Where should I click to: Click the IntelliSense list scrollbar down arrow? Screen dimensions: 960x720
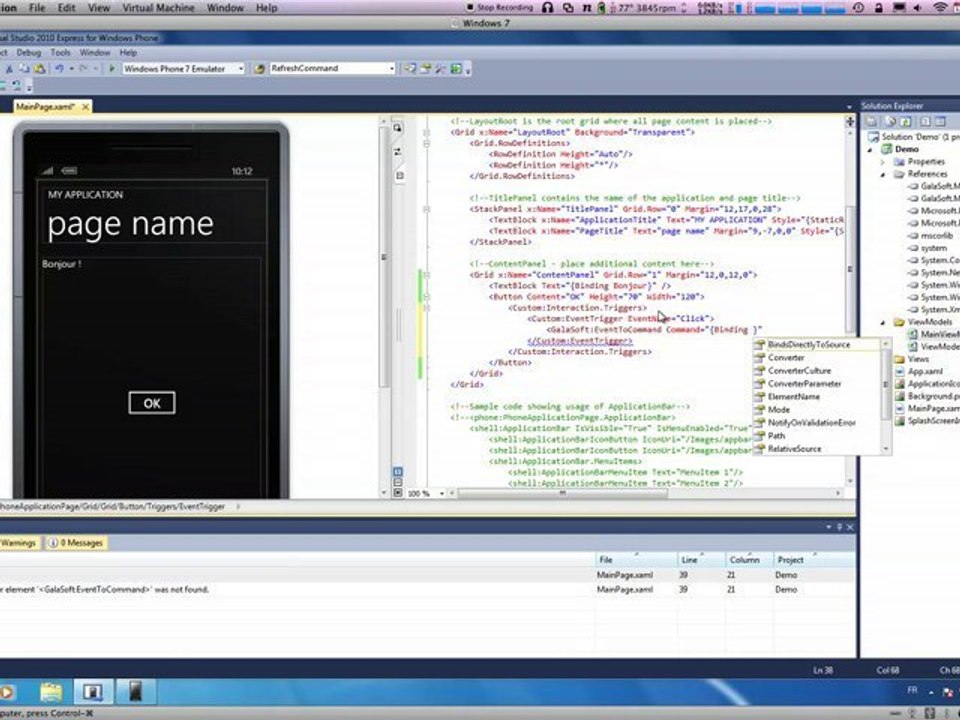click(x=885, y=449)
